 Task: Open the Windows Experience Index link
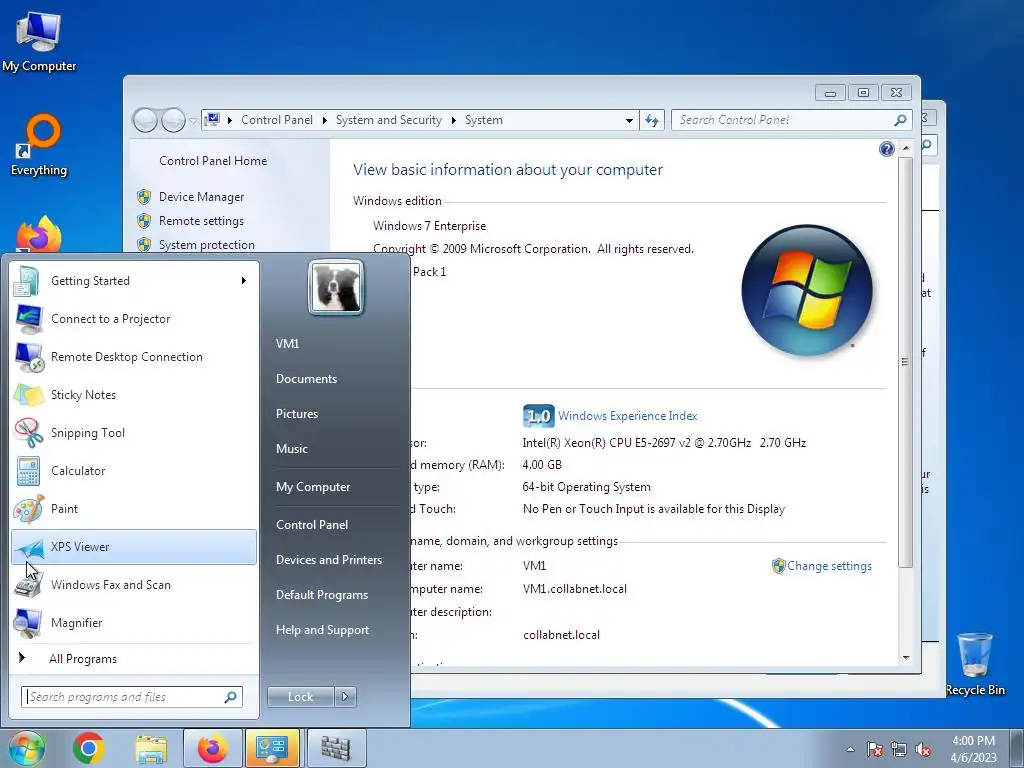[x=628, y=416]
